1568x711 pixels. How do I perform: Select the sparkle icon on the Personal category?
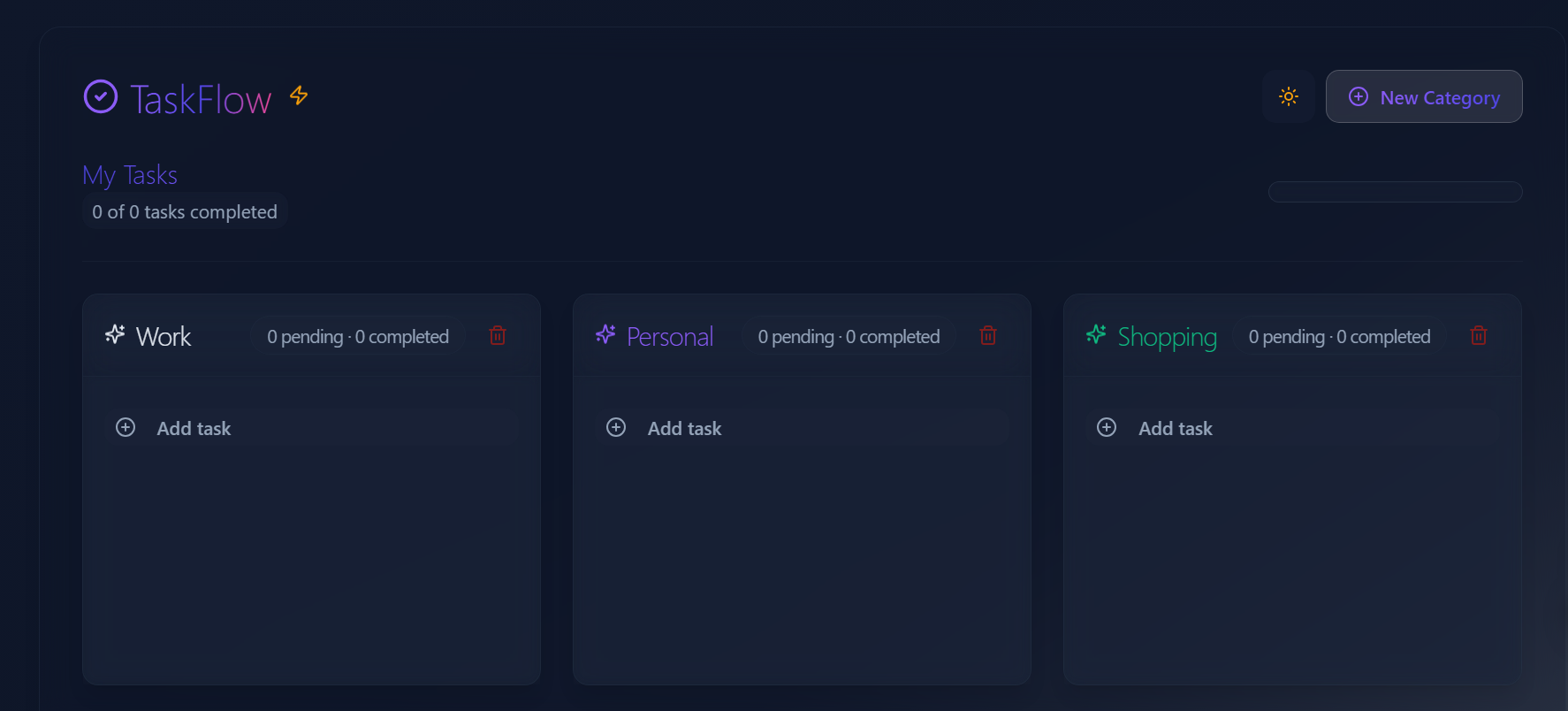tap(605, 334)
